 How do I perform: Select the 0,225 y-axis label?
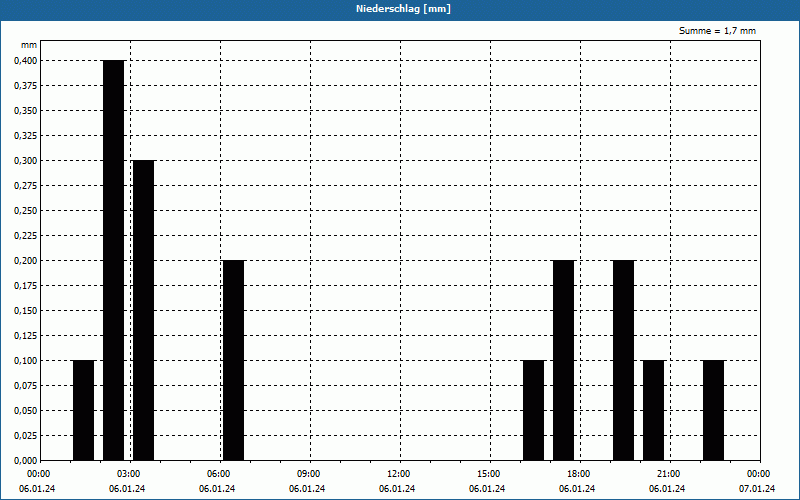pos(26,236)
